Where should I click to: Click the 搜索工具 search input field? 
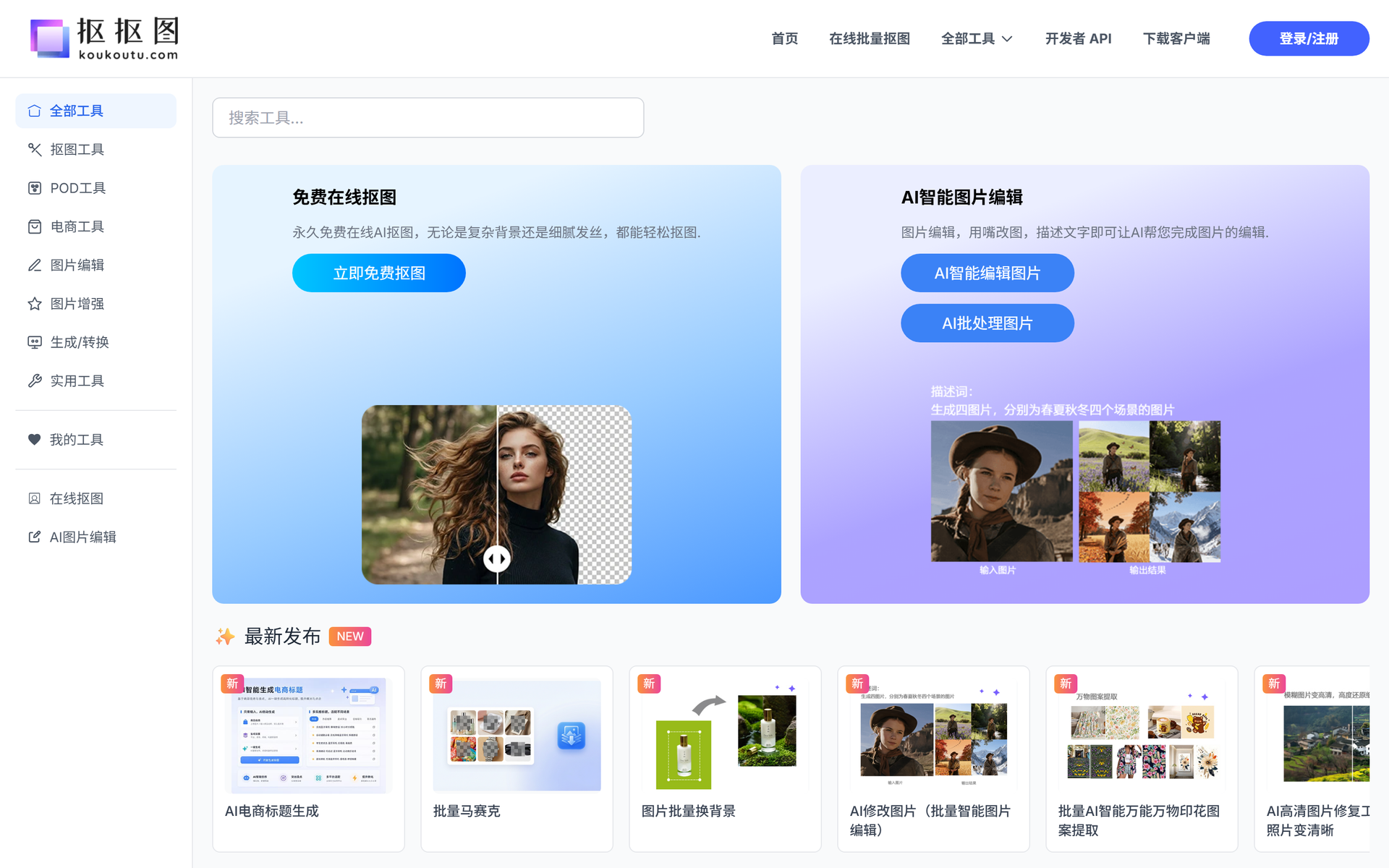coord(428,118)
